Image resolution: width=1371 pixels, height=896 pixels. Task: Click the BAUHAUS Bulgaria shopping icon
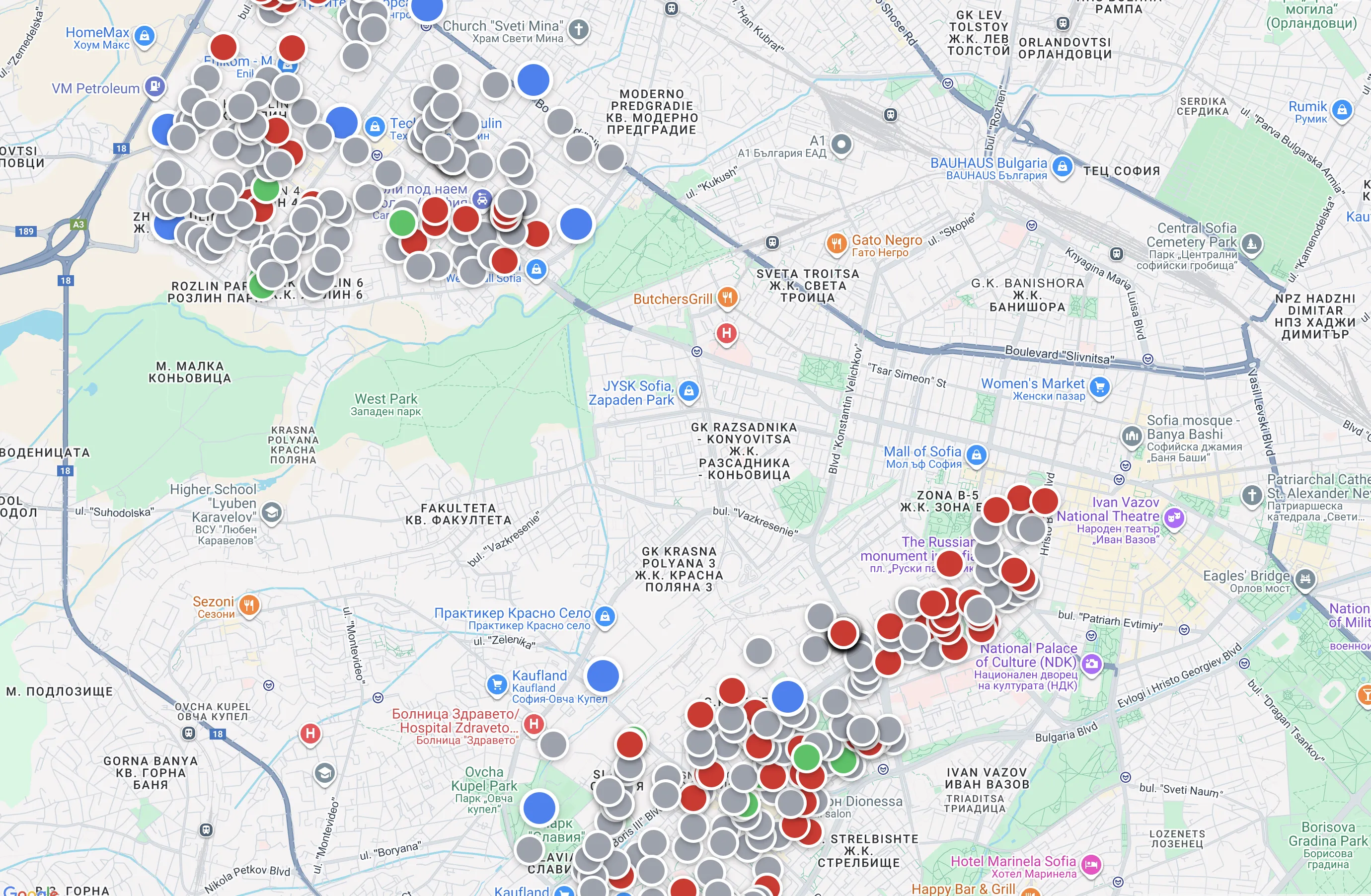(x=1062, y=167)
